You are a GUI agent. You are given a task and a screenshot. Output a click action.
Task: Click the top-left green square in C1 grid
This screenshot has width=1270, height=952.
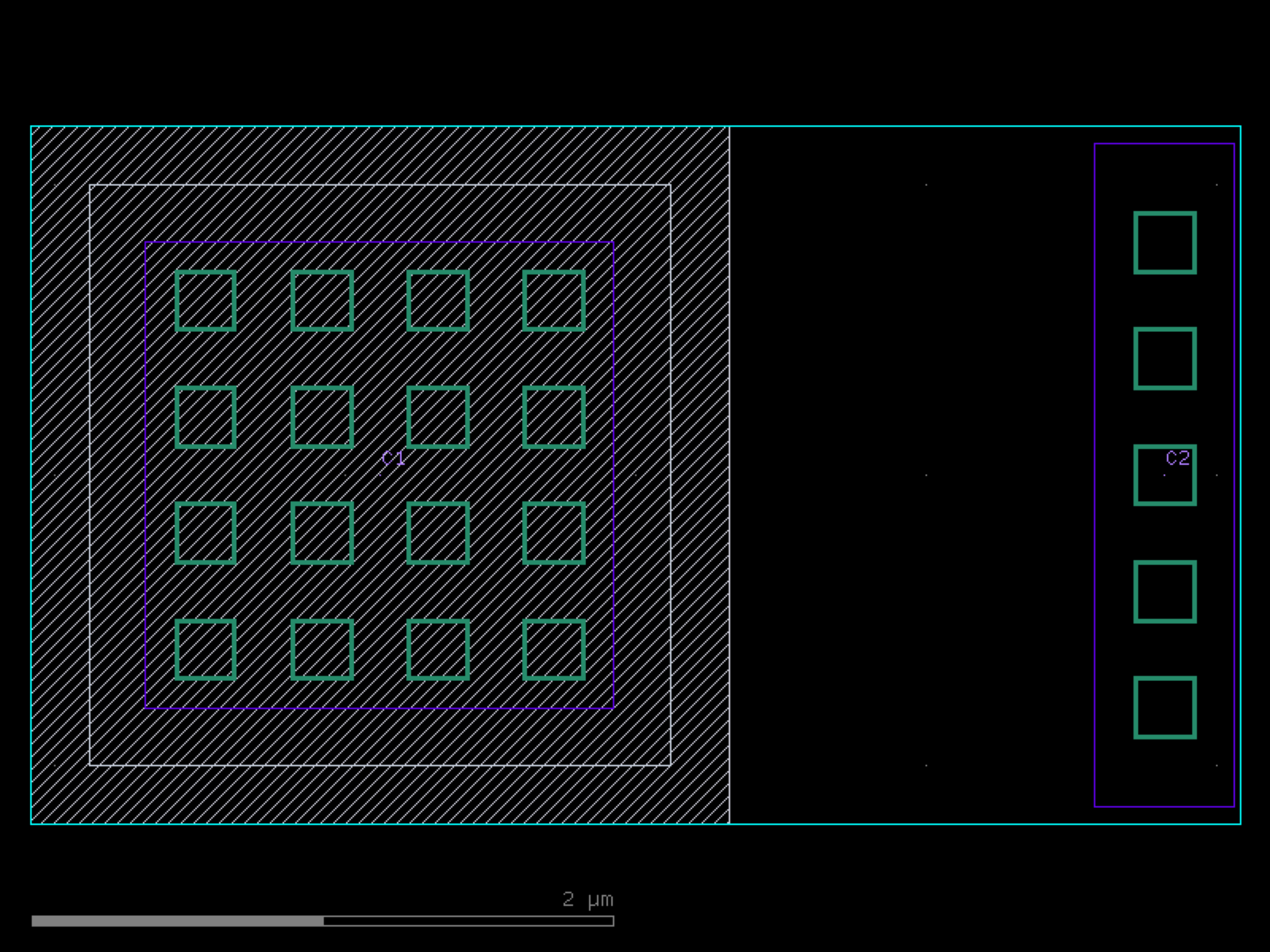[206, 301]
